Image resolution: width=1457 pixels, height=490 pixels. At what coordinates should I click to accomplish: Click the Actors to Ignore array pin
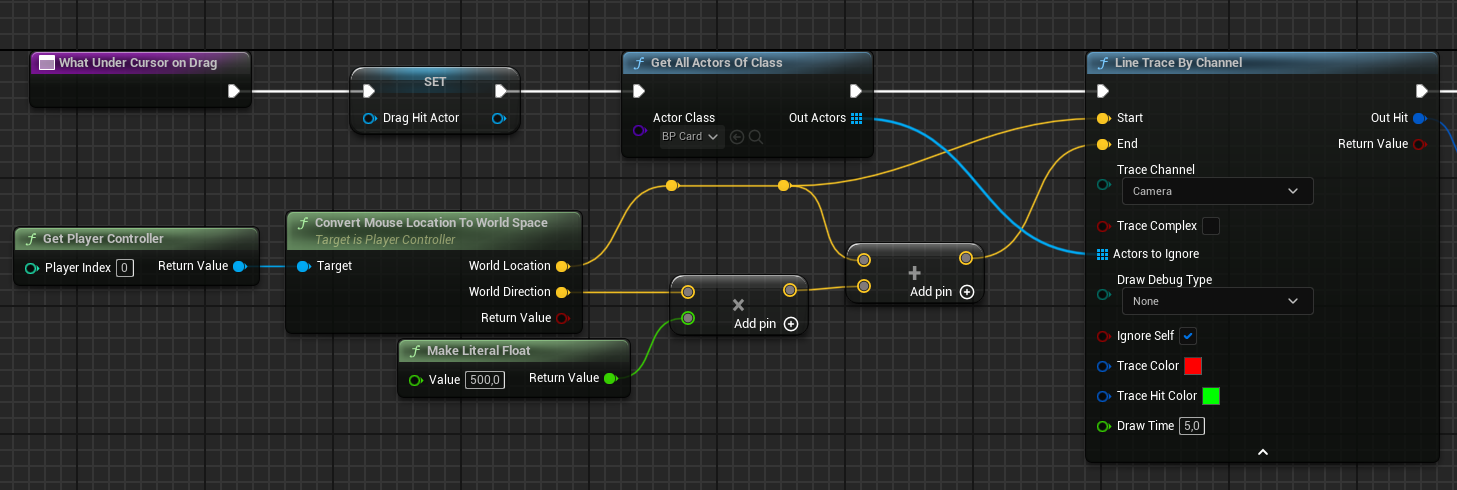[1102, 254]
